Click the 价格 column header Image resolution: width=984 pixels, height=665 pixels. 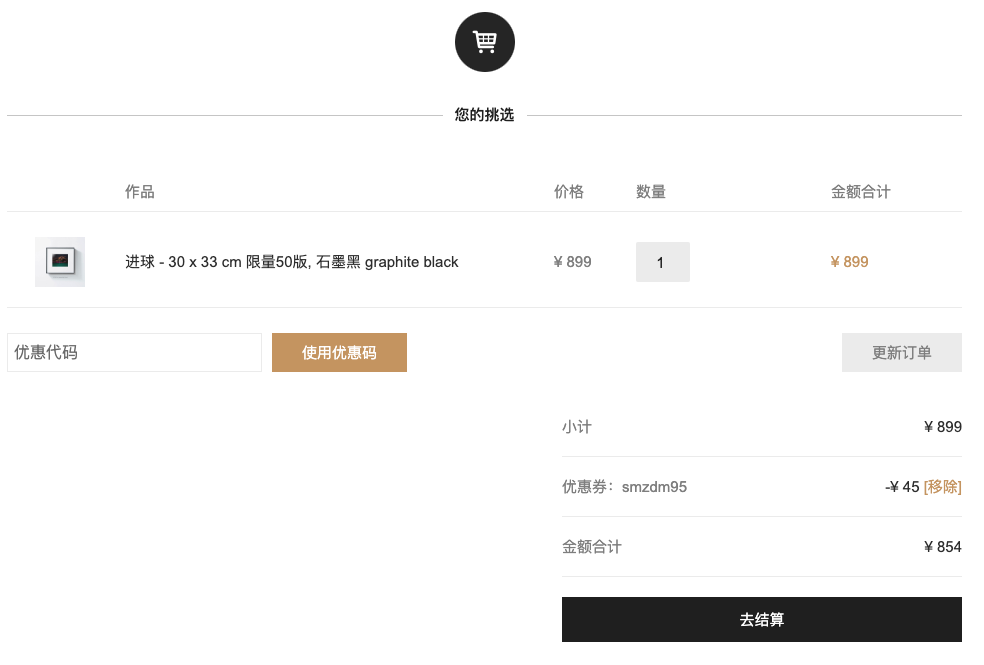(x=569, y=192)
